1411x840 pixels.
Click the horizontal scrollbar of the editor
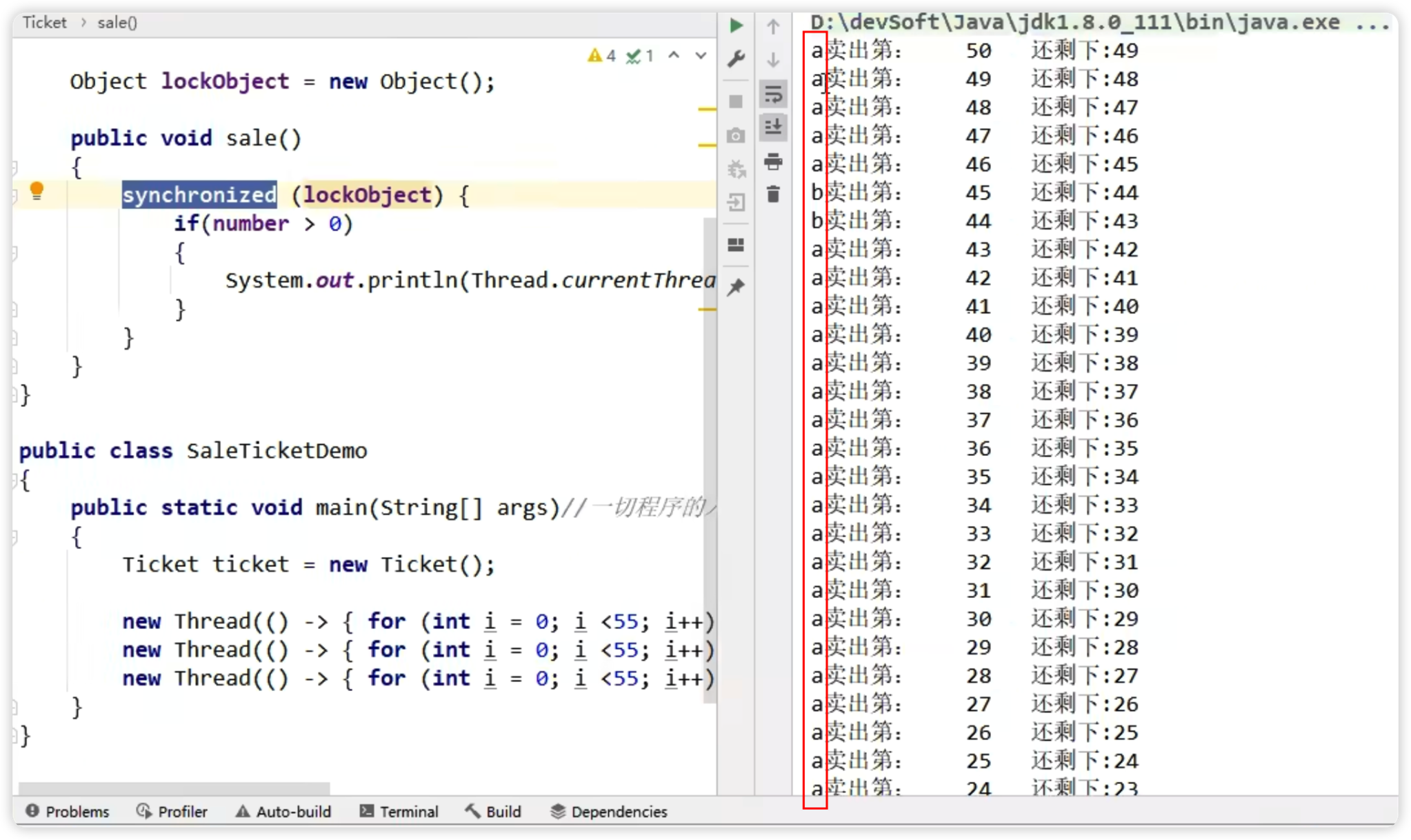[x=174, y=788]
